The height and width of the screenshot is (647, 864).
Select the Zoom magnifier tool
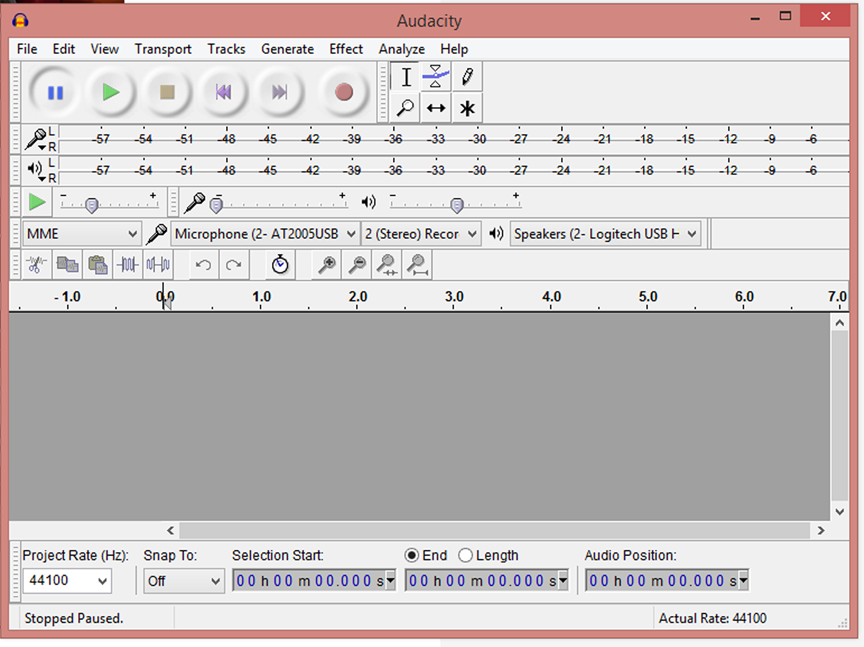(406, 107)
